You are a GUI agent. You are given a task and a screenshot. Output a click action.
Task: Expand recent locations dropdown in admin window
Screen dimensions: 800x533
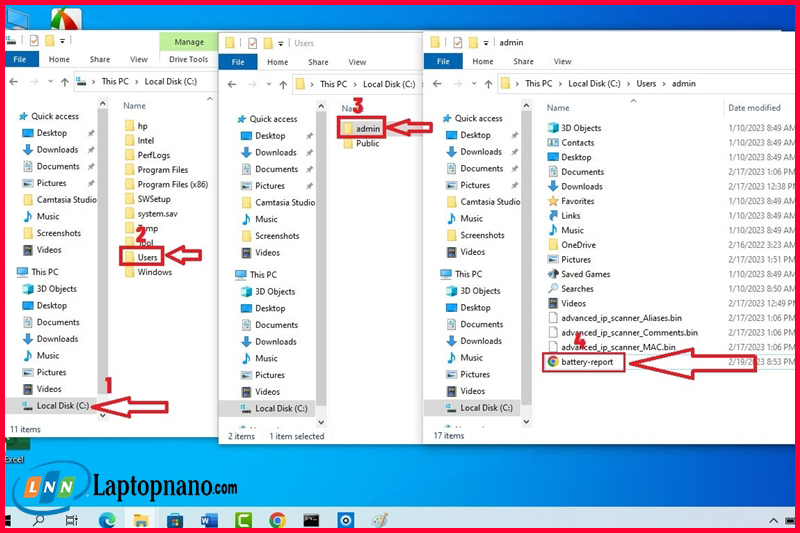click(x=474, y=83)
